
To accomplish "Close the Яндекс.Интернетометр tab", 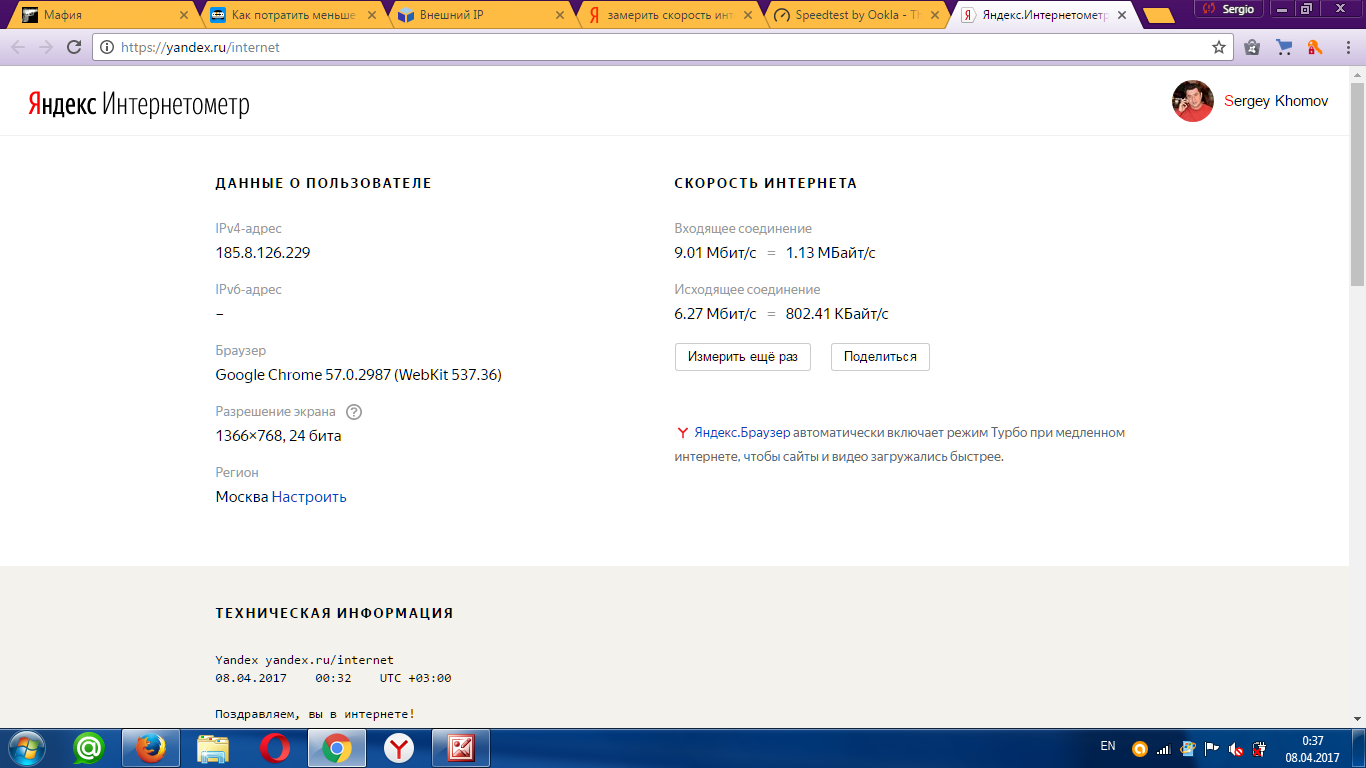I will [1121, 15].
